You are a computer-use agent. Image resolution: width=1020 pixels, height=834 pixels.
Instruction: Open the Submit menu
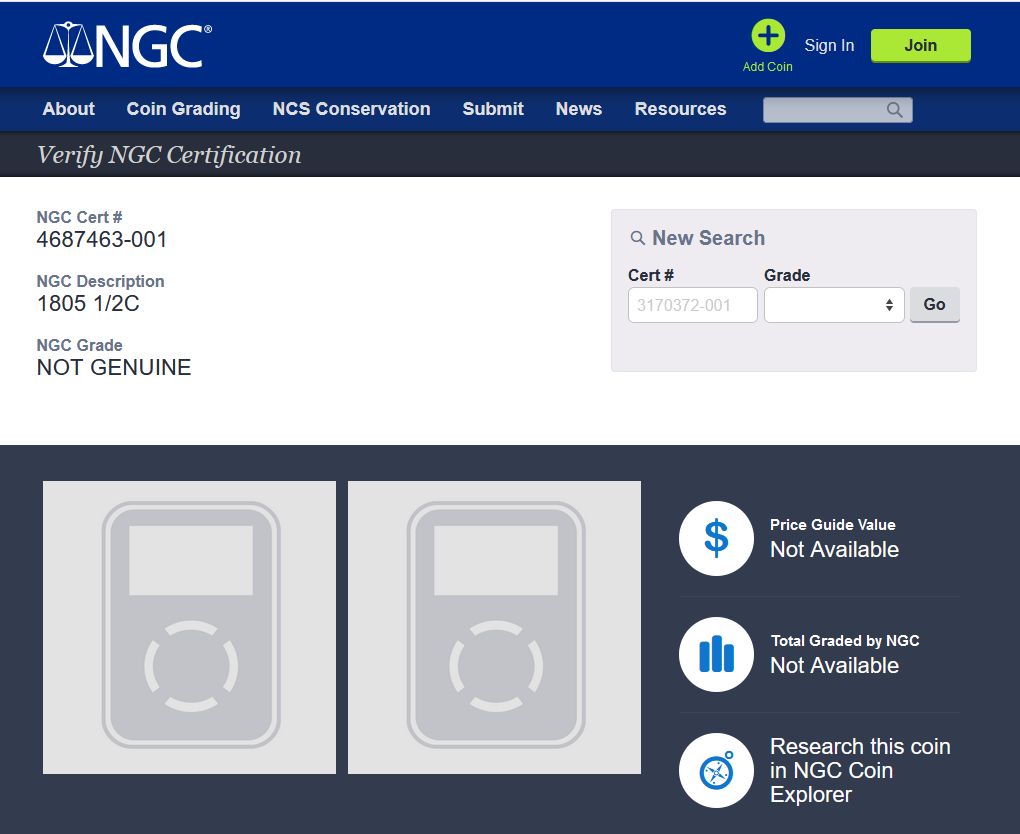492,109
